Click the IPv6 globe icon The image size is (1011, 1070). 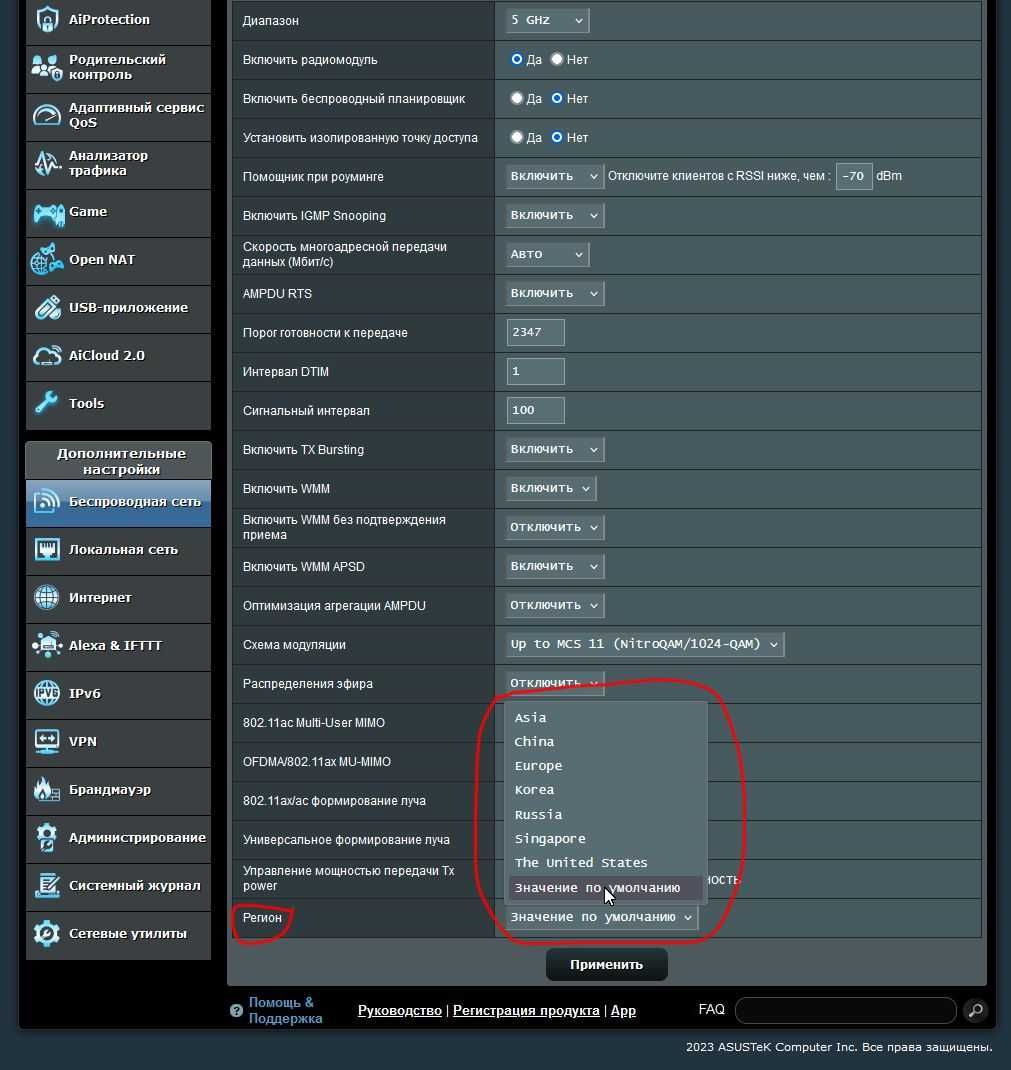[46, 693]
